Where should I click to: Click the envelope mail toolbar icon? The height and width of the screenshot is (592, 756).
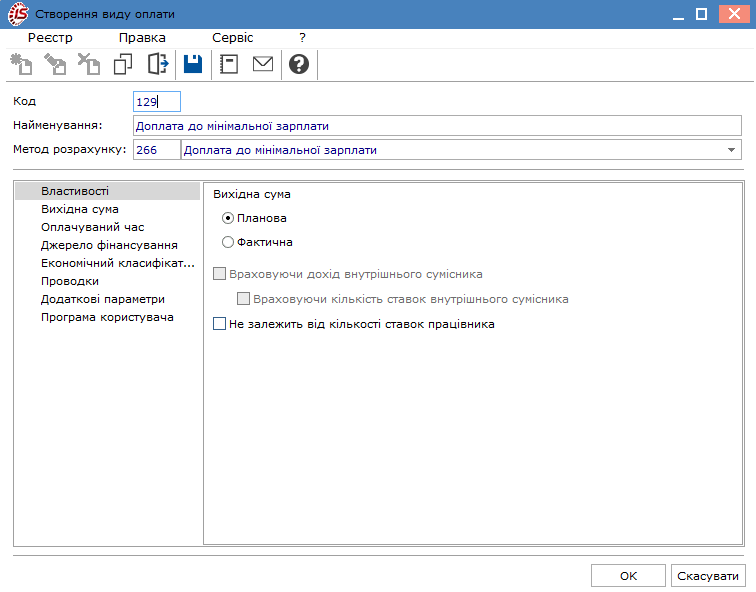click(263, 64)
